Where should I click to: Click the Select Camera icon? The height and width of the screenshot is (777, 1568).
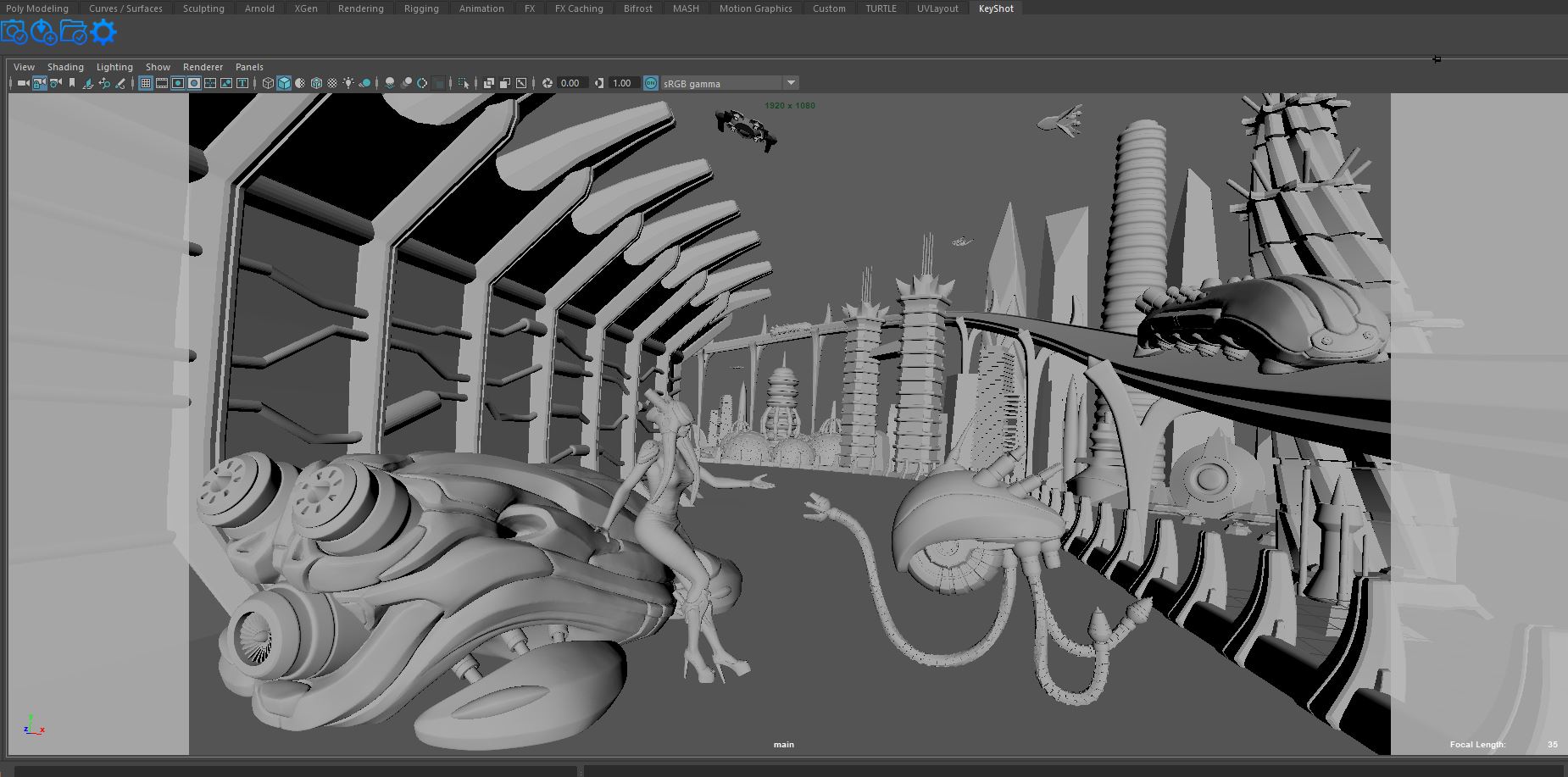click(x=23, y=83)
